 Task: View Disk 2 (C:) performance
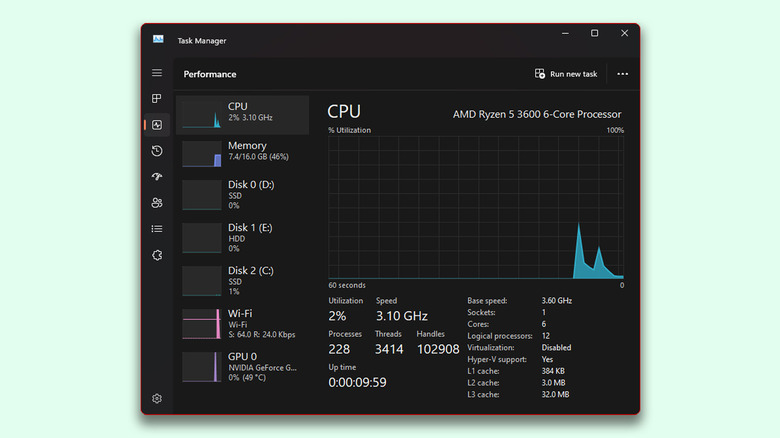[241, 280]
